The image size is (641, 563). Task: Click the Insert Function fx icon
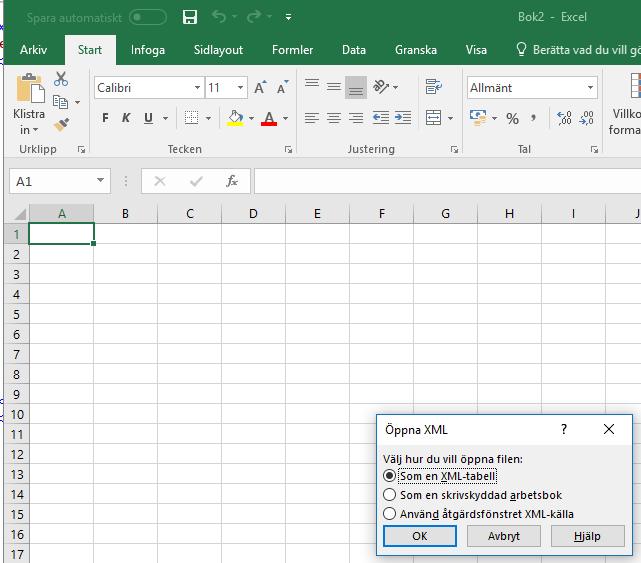pos(232,181)
